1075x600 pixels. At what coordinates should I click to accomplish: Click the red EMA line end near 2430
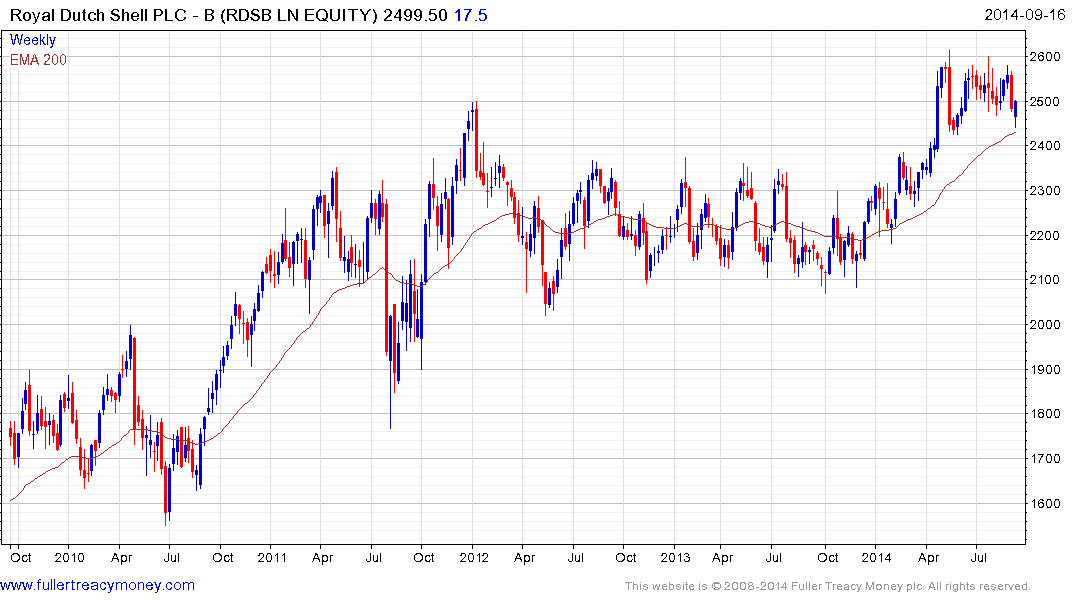click(1014, 133)
